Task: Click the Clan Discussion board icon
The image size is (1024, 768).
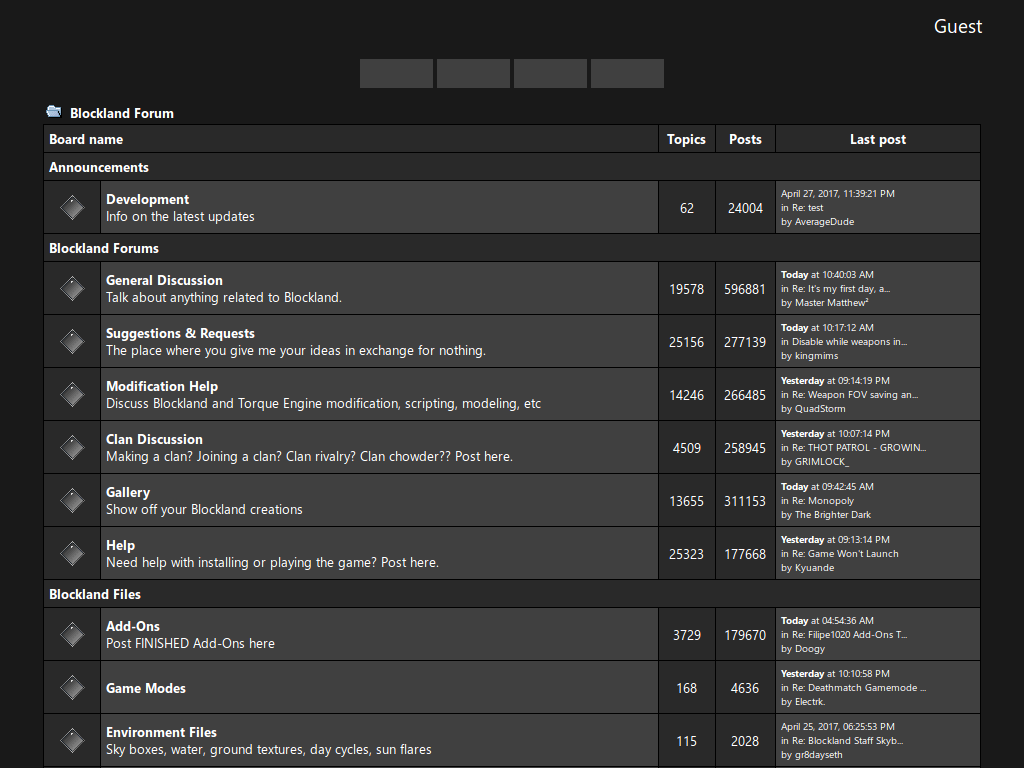Action: point(72,447)
